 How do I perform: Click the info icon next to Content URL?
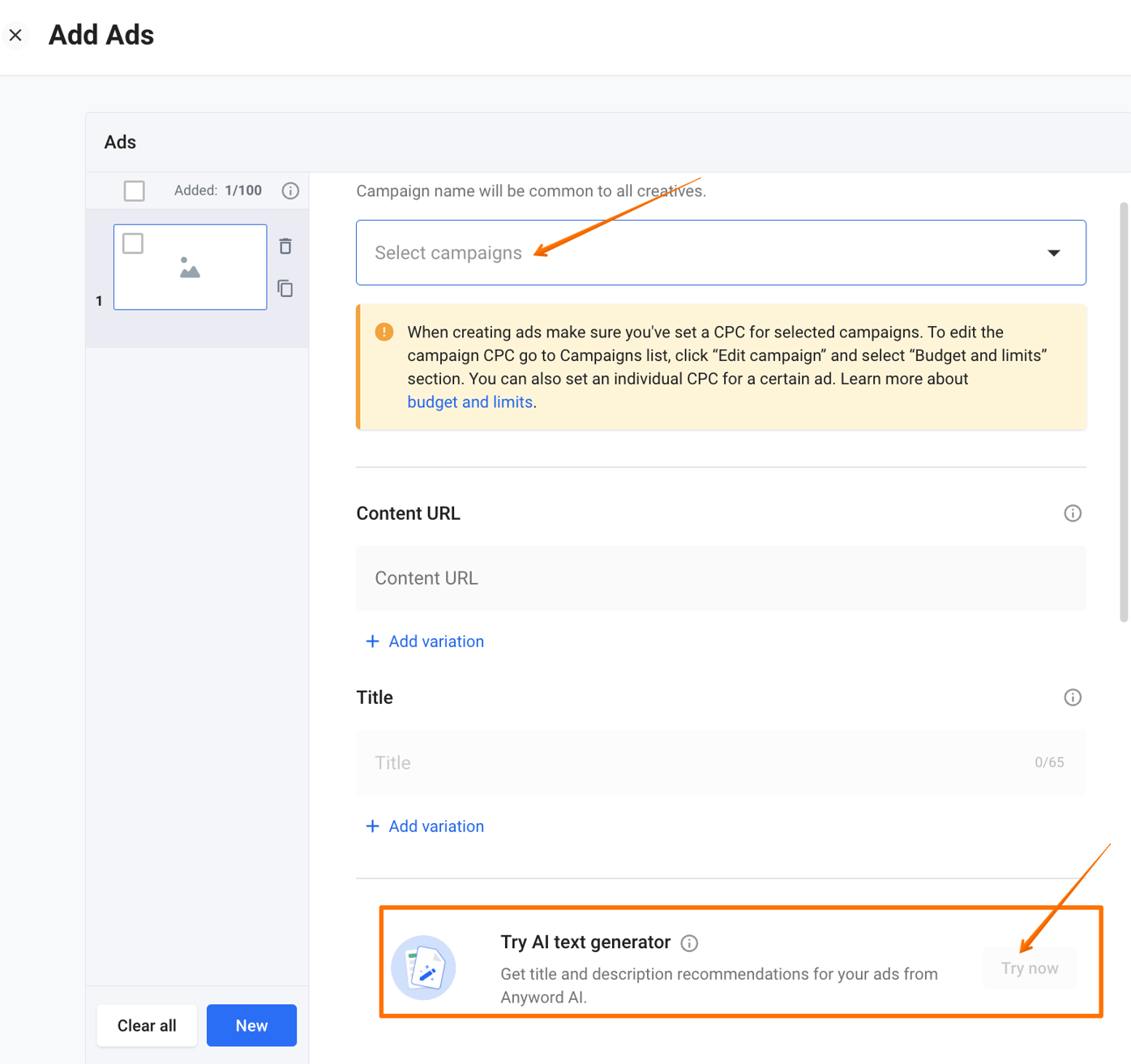click(1073, 513)
